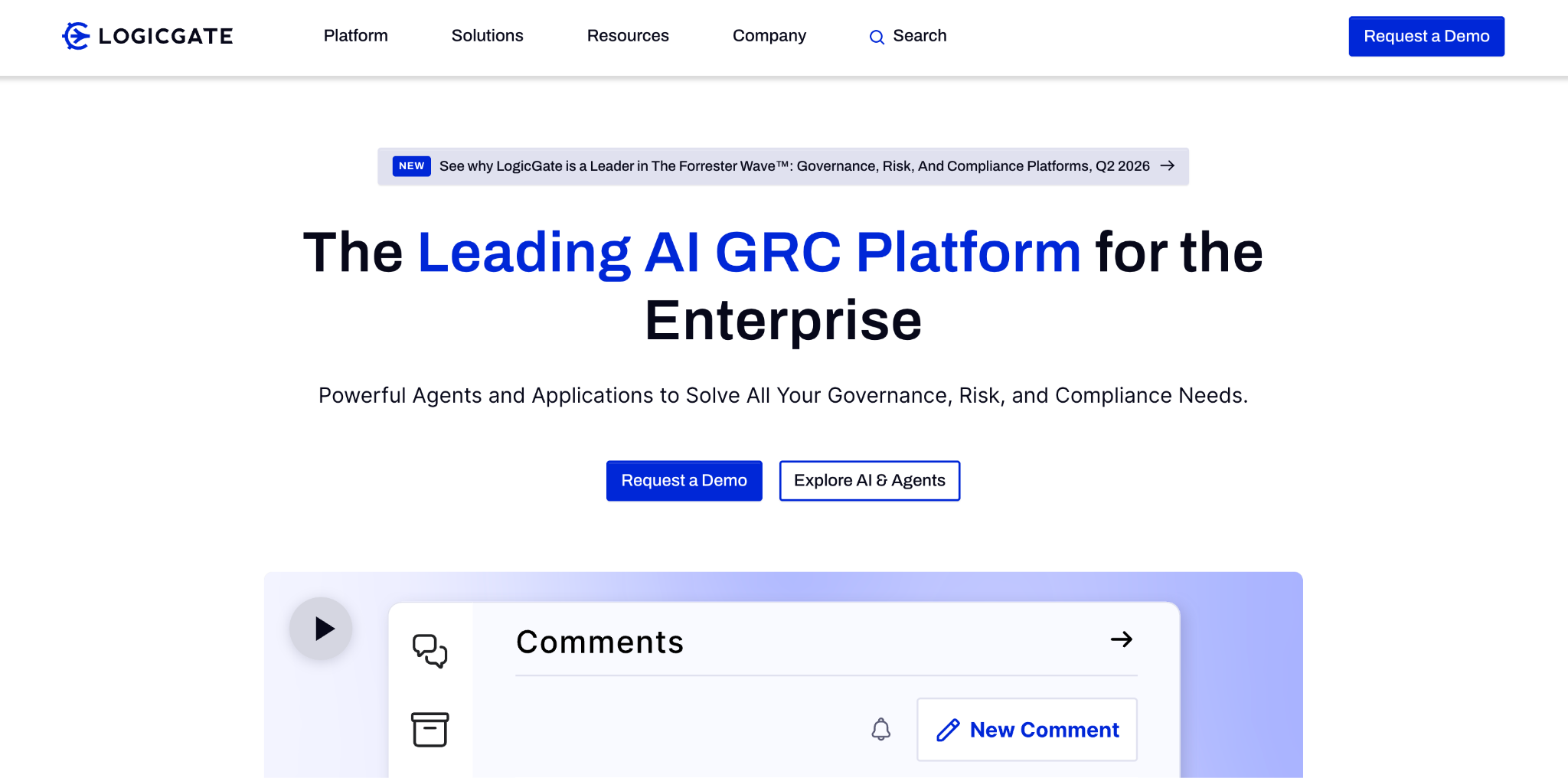Open the Platform menu
The width and height of the screenshot is (1568, 778).
pos(355,36)
